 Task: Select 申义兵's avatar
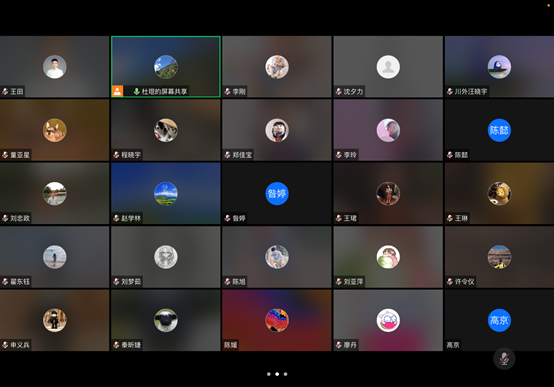[x=55, y=320]
